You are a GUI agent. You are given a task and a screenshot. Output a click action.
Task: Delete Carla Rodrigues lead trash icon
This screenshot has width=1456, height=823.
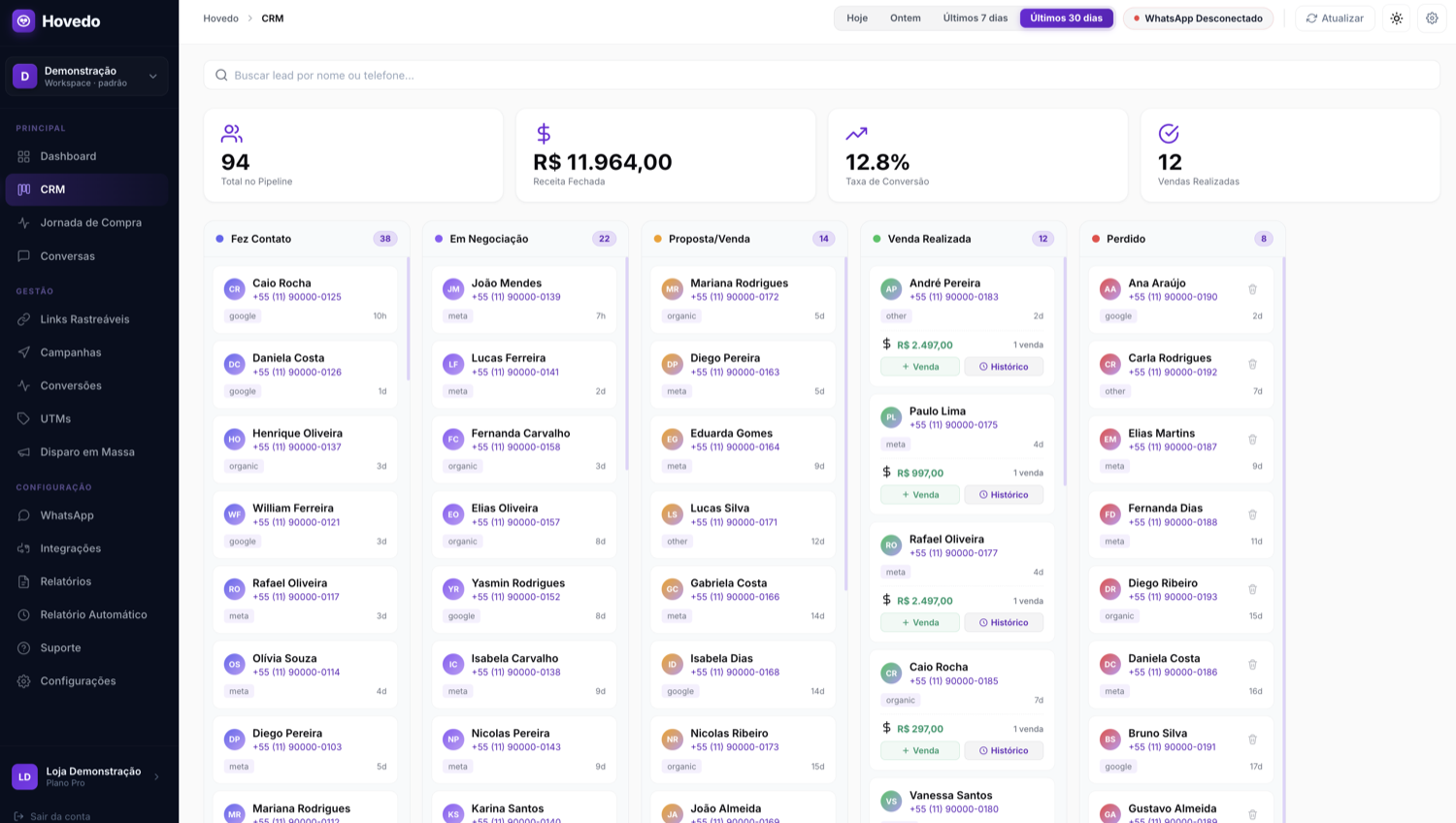(1252, 364)
